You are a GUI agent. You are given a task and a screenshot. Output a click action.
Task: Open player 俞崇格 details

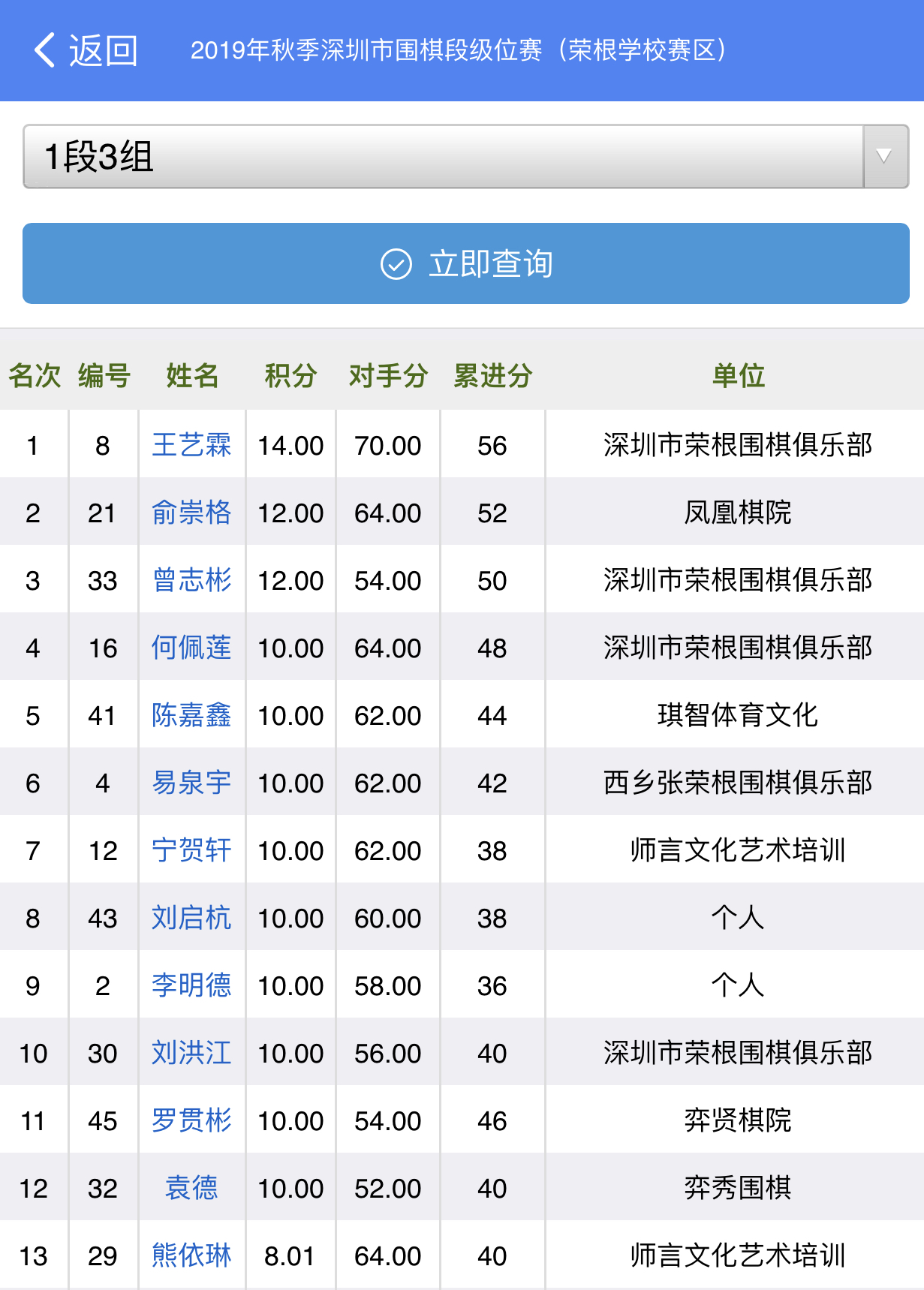pos(191,513)
